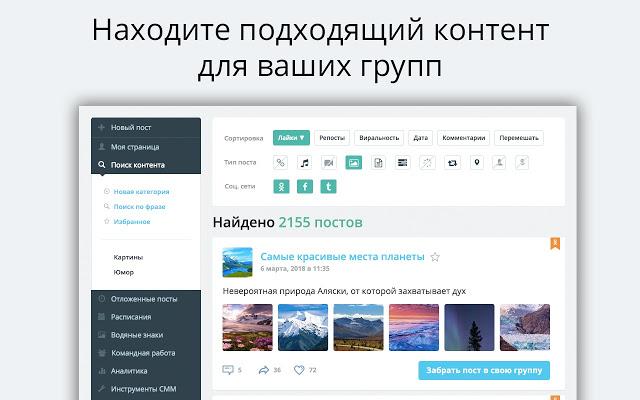Toggle the Facebook social network filter

pos(304,187)
